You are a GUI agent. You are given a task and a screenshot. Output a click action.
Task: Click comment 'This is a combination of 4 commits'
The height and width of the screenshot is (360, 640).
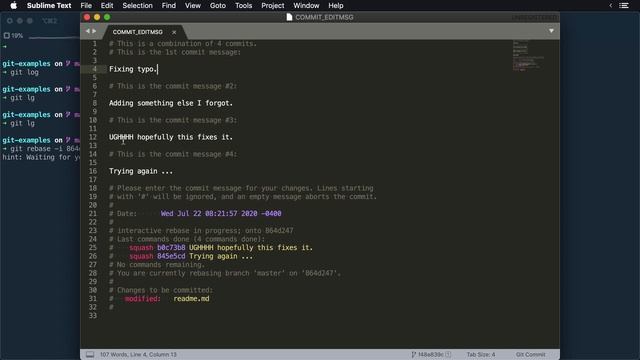183,44
